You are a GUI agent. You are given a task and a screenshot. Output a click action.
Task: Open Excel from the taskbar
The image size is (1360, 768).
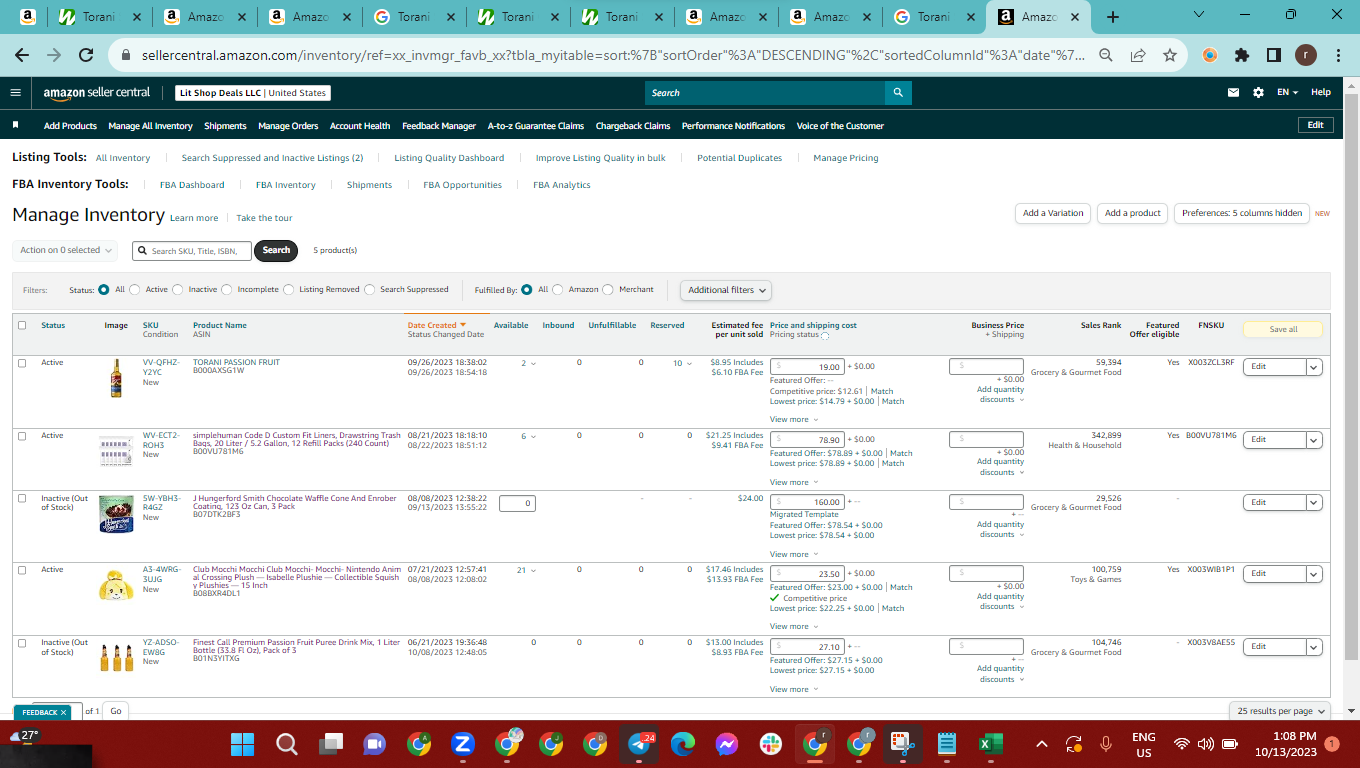[x=991, y=744]
